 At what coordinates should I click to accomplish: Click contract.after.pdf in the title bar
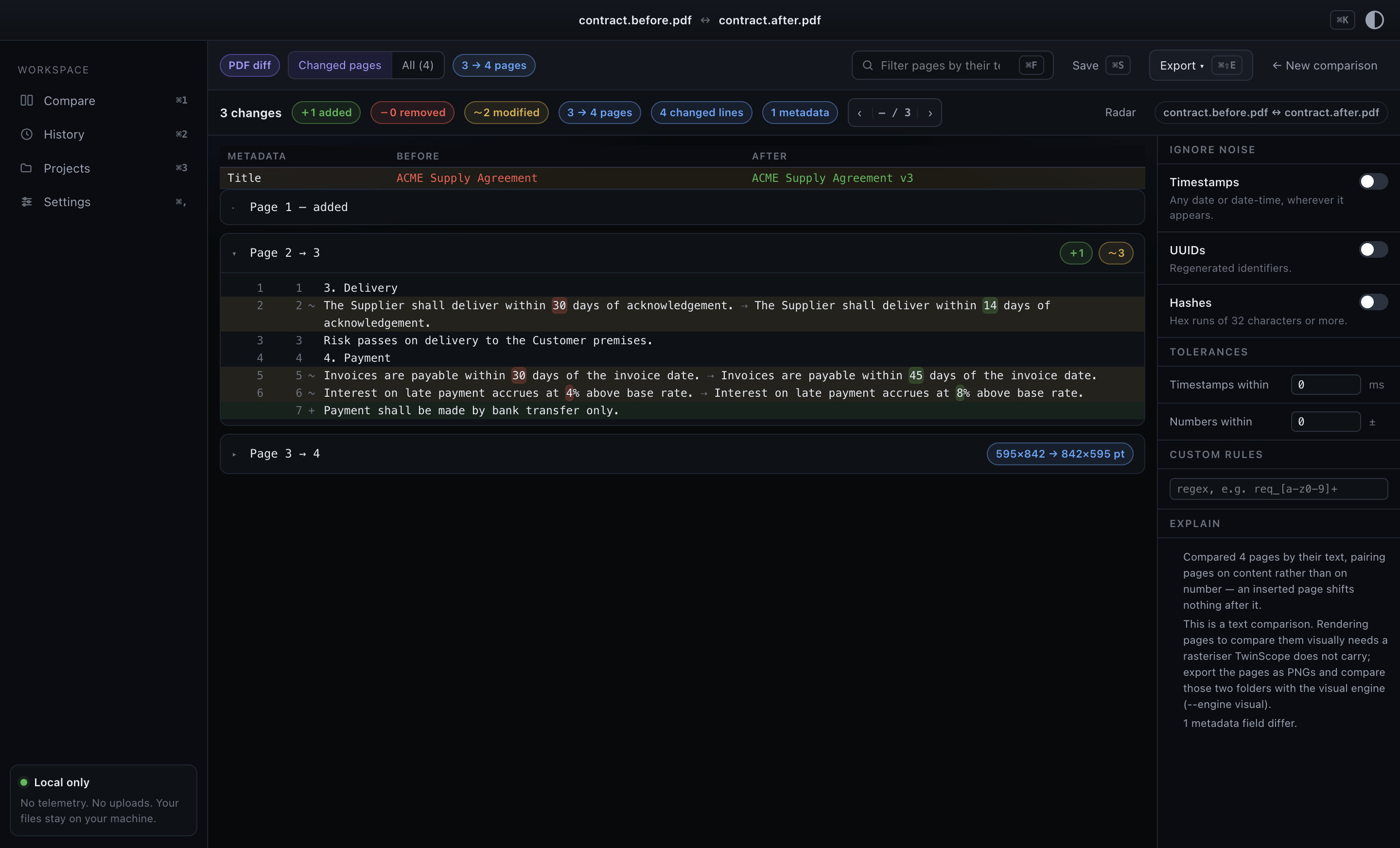pyautogui.click(x=770, y=20)
